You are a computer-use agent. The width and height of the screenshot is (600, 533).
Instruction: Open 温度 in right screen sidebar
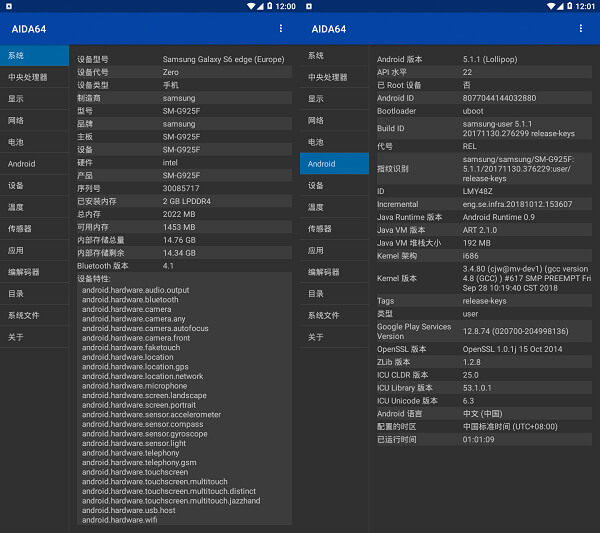point(334,207)
